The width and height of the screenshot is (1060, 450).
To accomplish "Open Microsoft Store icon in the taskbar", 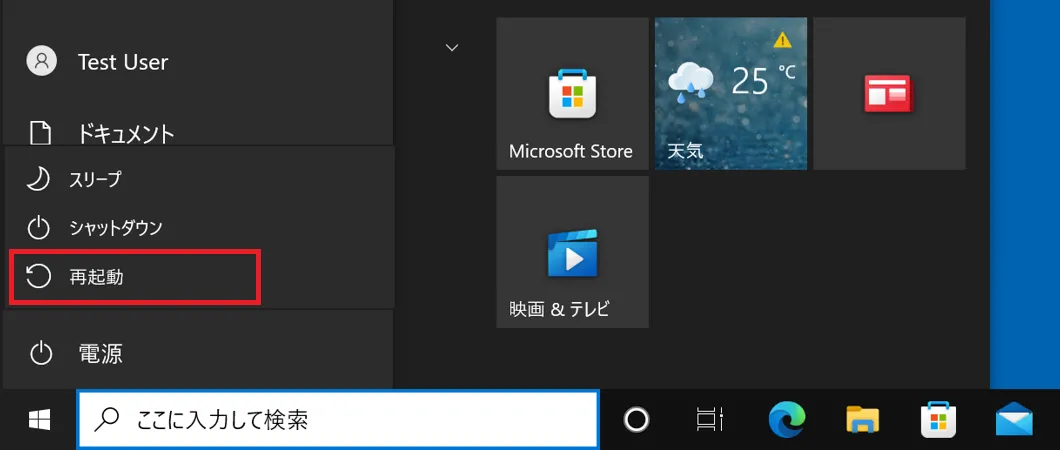I will point(938,420).
